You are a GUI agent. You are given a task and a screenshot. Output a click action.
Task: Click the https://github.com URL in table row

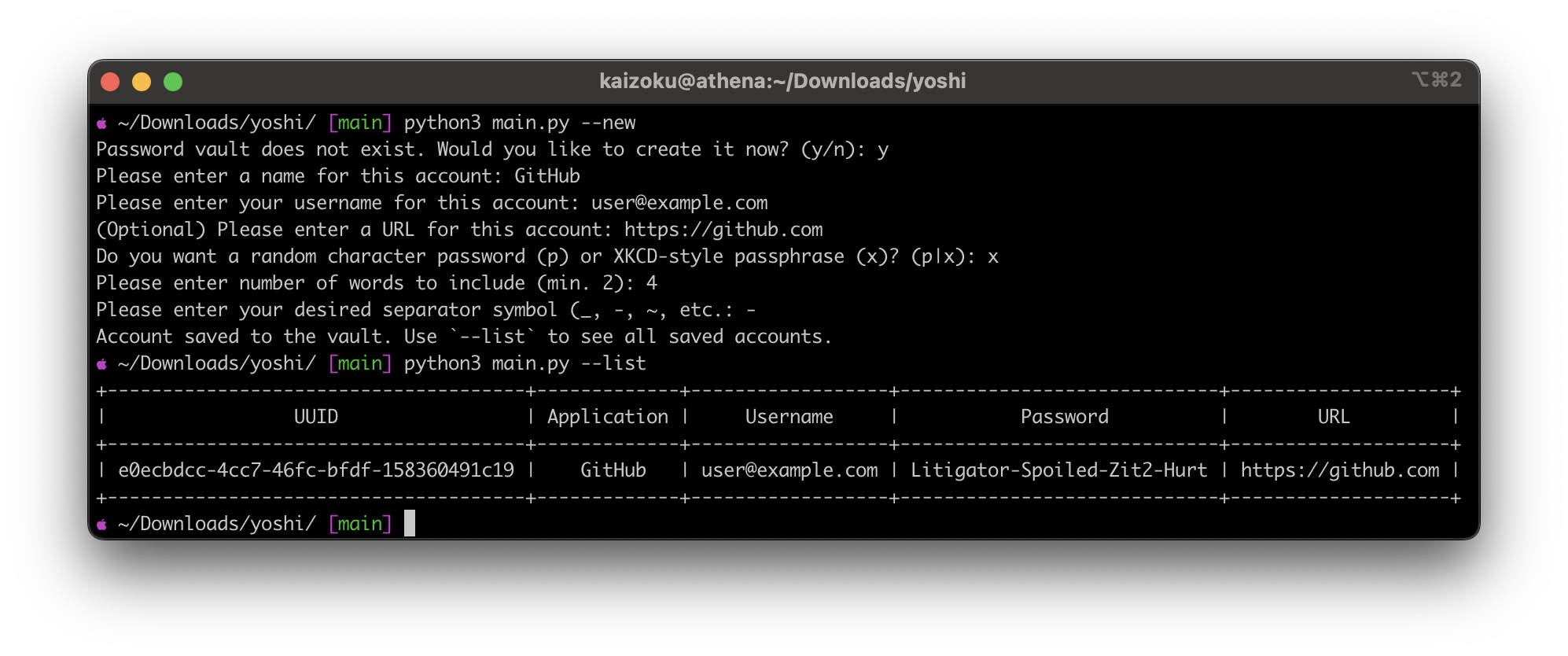pyautogui.click(x=1340, y=470)
